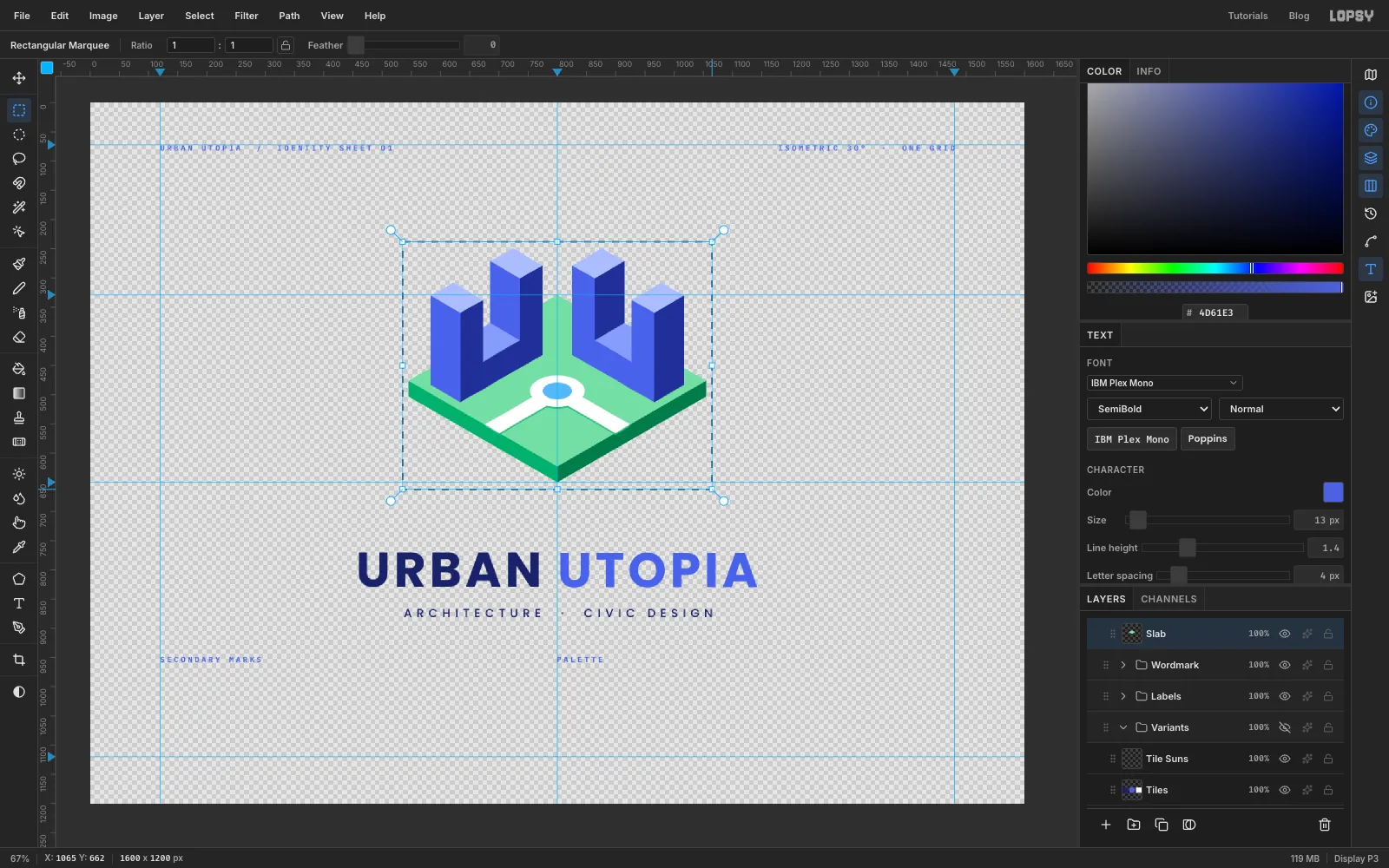1389x868 pixels.
Task: Expand the Labels group
Action: tap(1123, 696)
